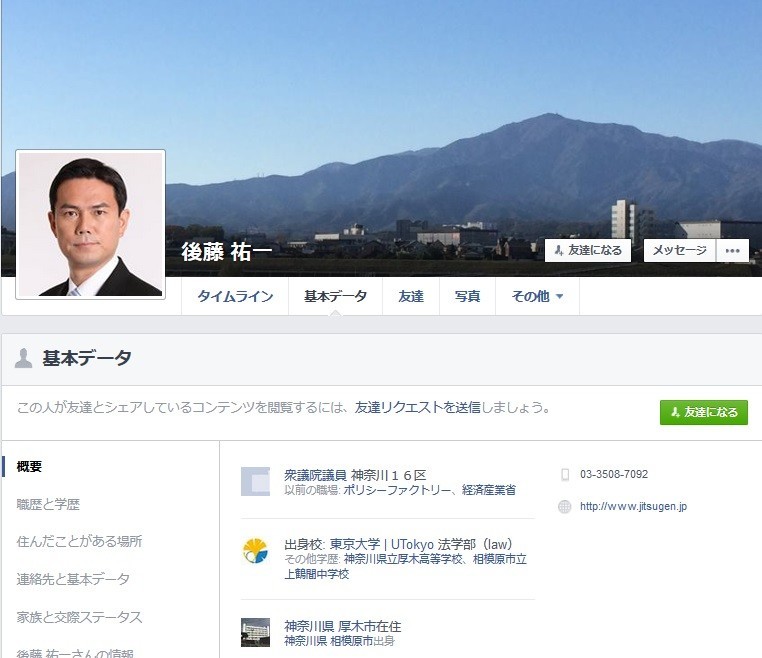Open the http://www.jitsugen.jp link
This screenshot has width=762, height=658.
[x=633, y=506]
